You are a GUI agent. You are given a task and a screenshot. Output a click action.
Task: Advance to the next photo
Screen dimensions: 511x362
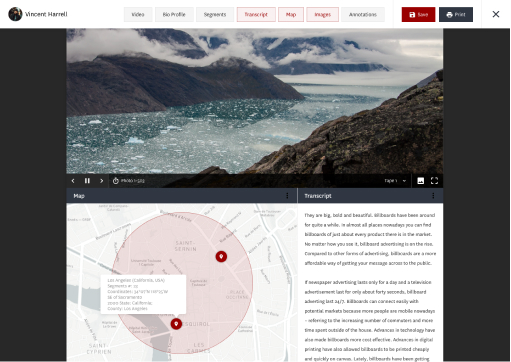(101, 181)
